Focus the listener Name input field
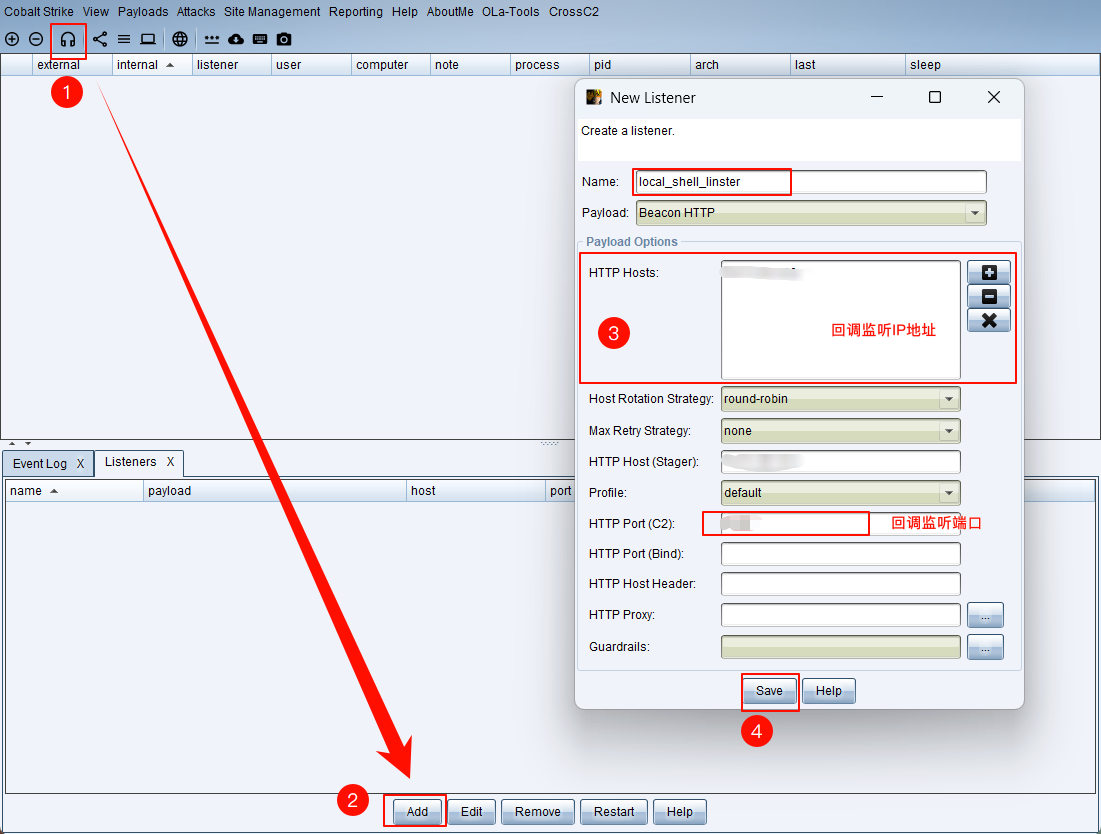Image resolution: width=1101 pixels, height=834 pixels. (811, 182)
